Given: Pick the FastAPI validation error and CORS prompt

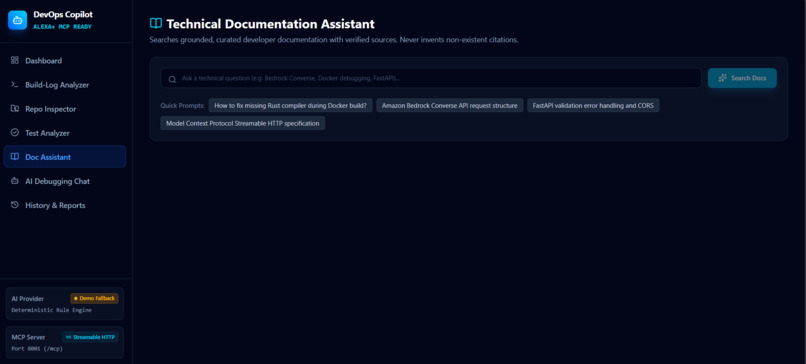Looking at the screenshot, I should (593, 105).
